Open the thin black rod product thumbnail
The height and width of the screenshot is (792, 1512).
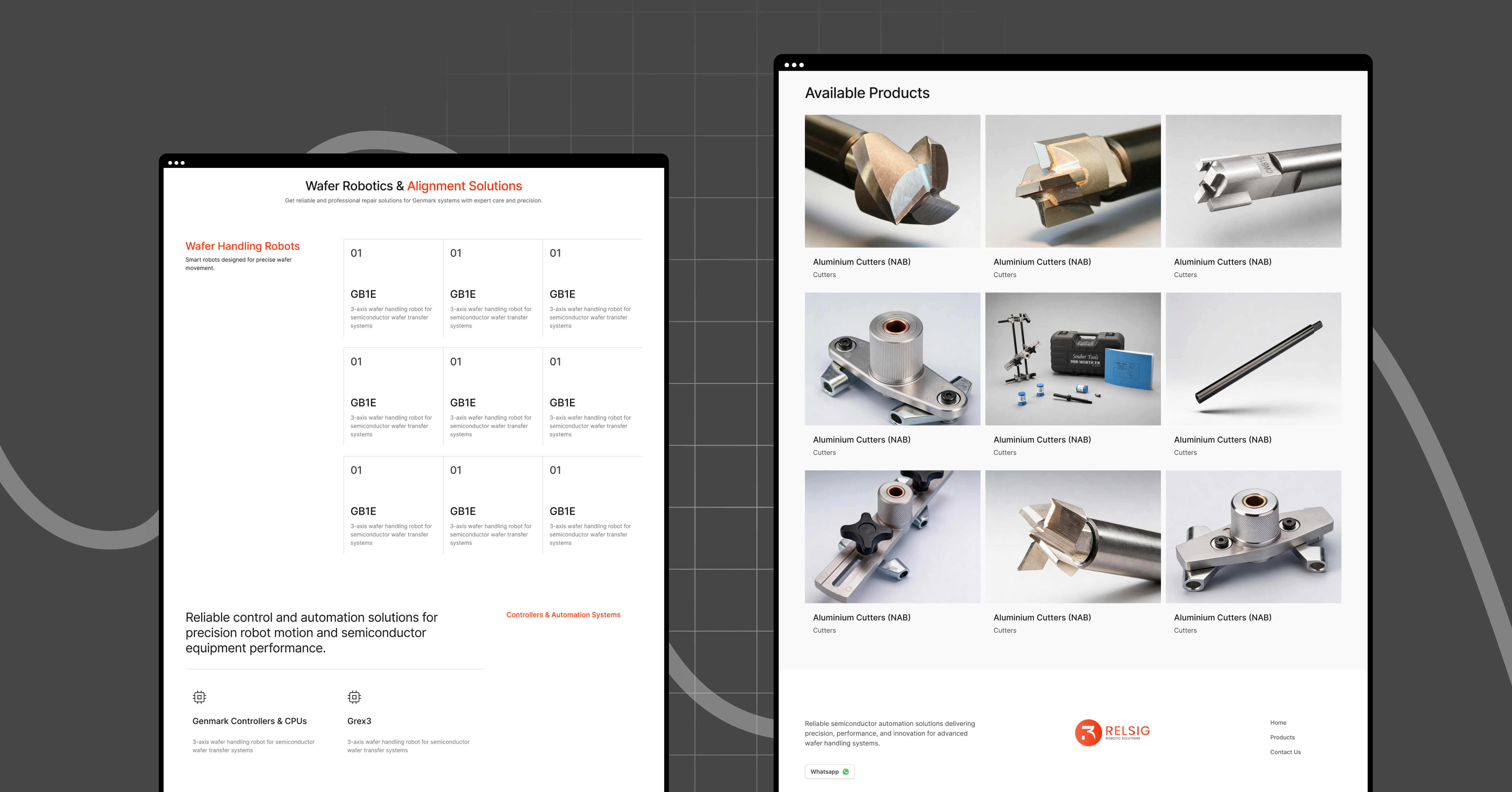pyautogui.click(x=1253, y=359)
